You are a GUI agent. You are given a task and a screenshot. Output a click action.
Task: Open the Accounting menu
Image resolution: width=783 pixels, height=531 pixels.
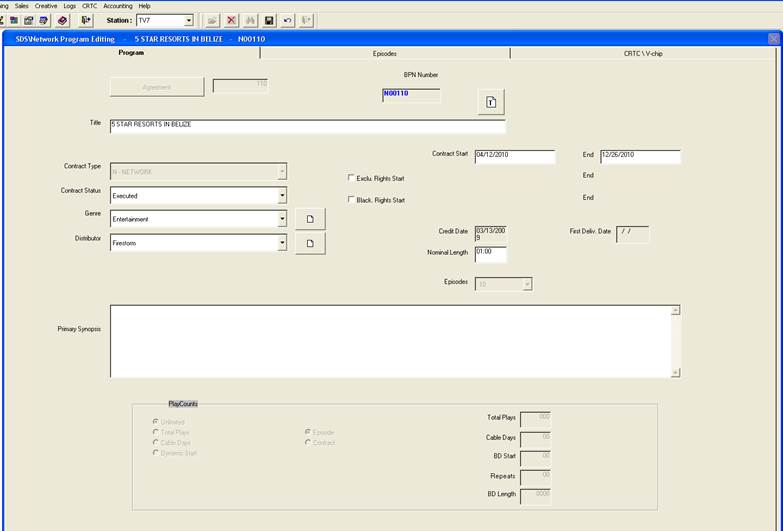[118, 6]
